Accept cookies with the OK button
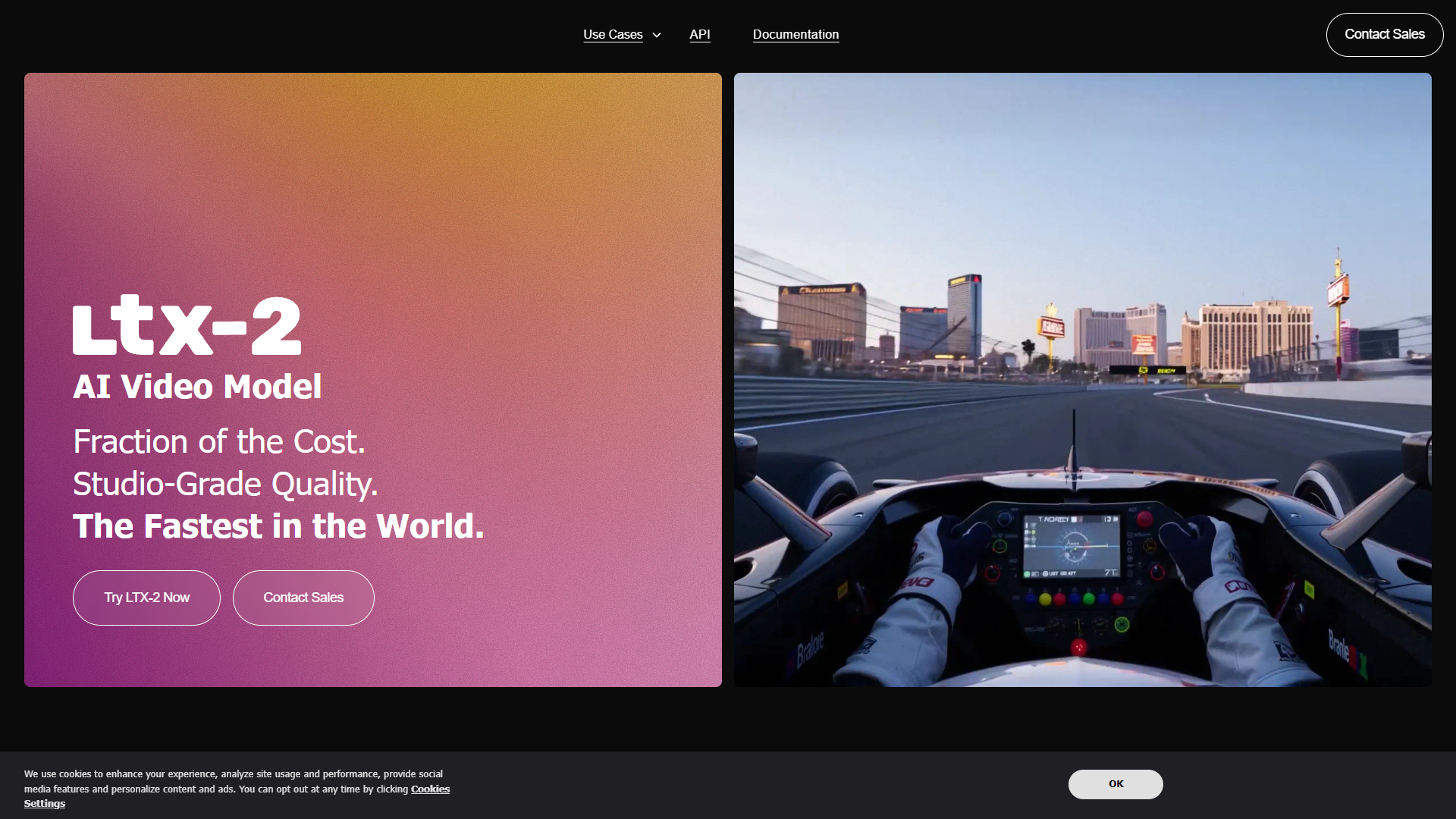Screen dimensions: 1456x819 click(x=1116, y=784)
